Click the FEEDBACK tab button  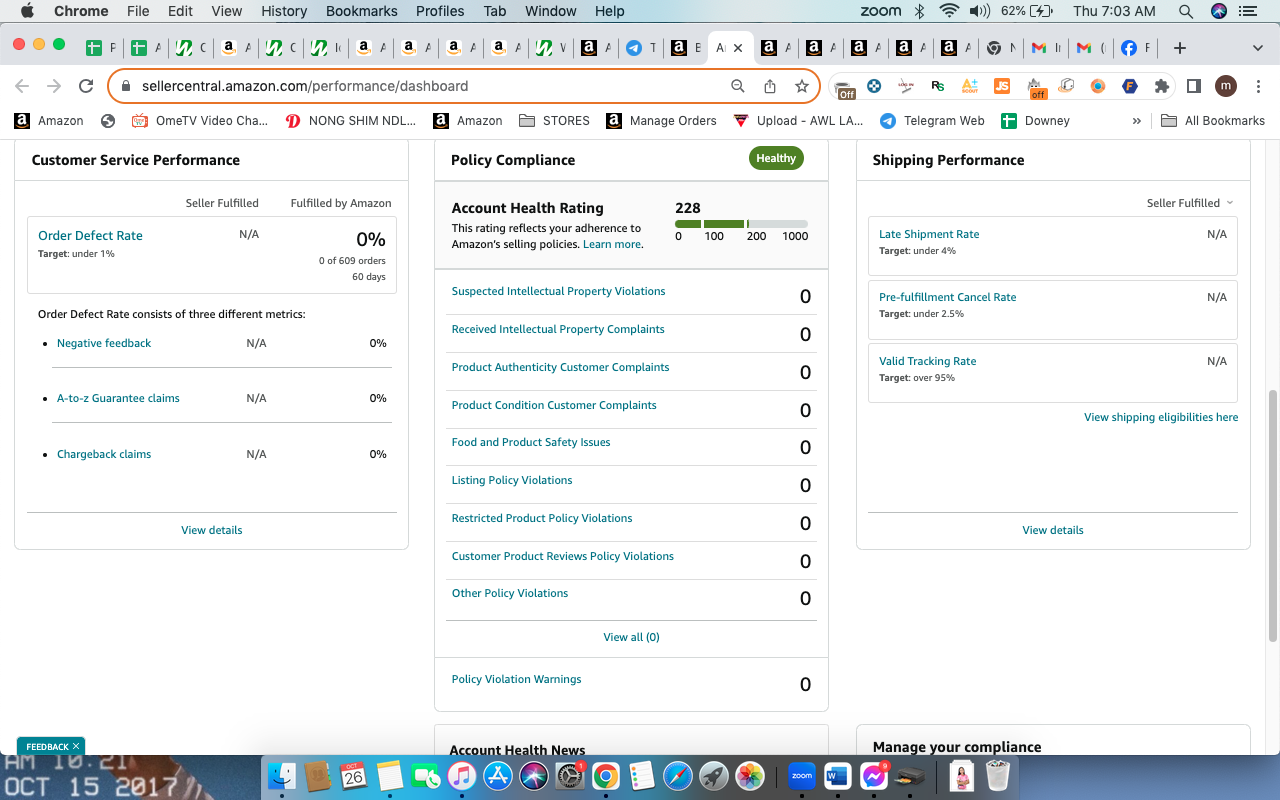pos(51,746)
